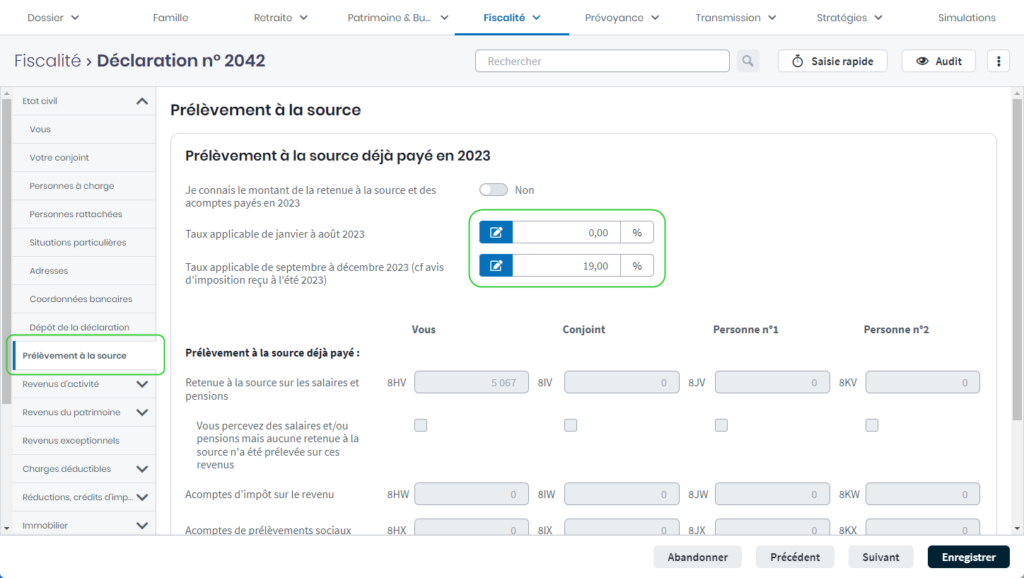
Task: Expand Revenus d'activité sidebar section
Action: (x=142, y=384)
